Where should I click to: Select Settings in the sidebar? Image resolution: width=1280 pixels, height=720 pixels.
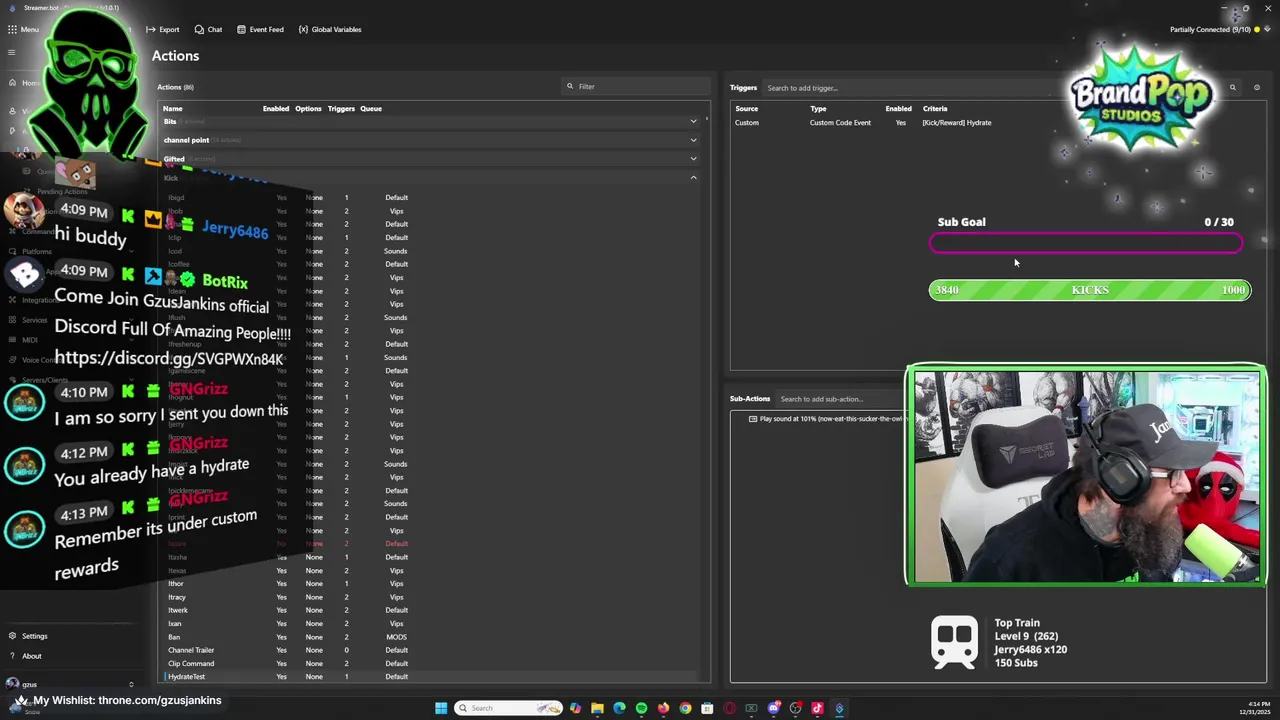[x=35, y=636]
